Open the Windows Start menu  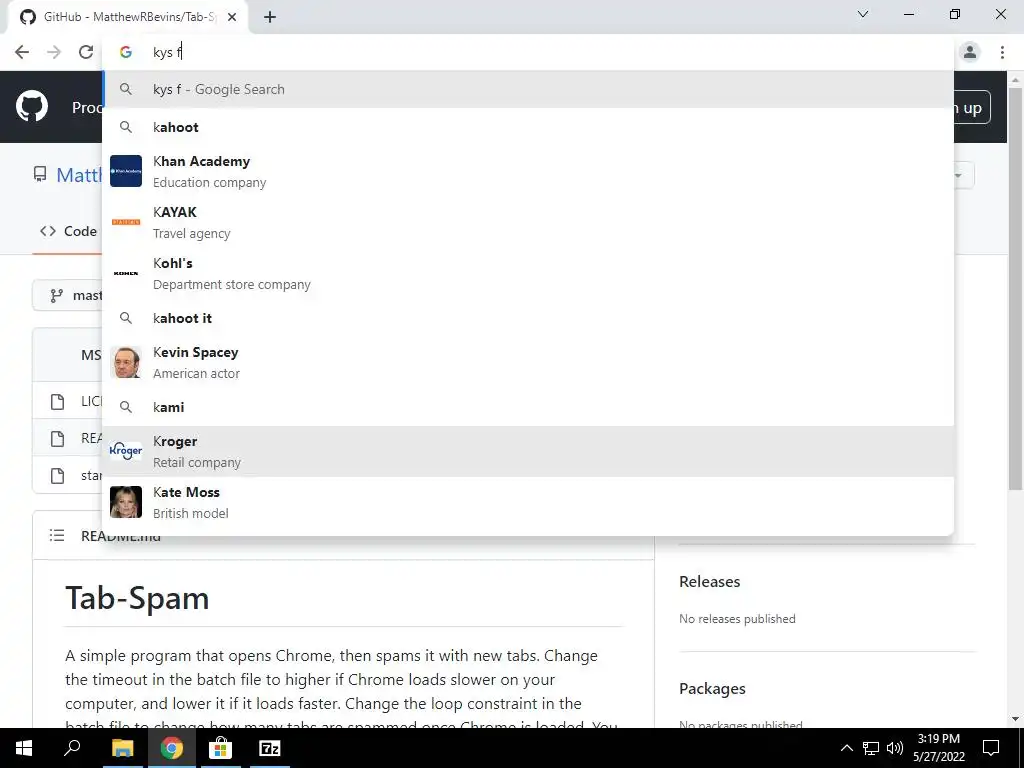(x=24, y=748)
